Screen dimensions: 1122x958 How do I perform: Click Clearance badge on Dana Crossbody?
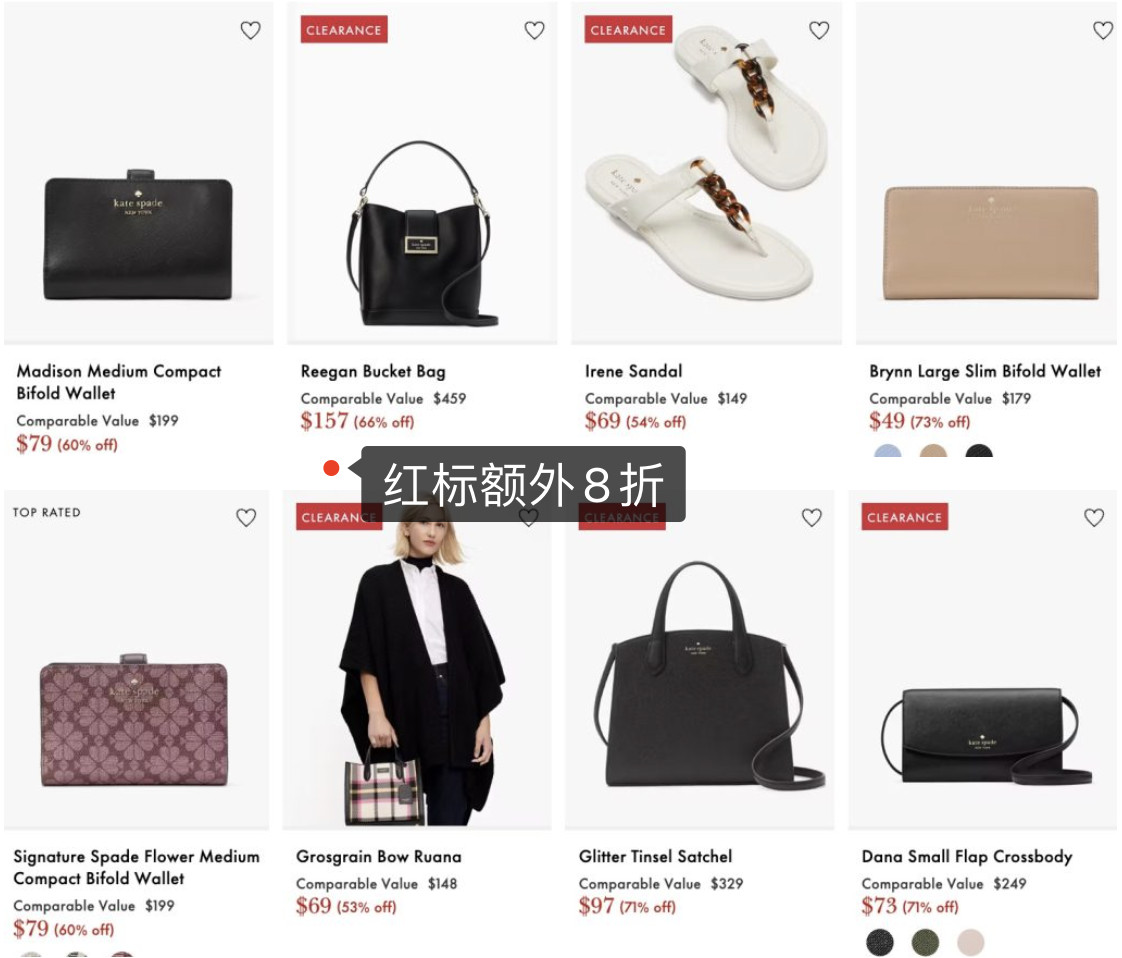coord(904,517)
